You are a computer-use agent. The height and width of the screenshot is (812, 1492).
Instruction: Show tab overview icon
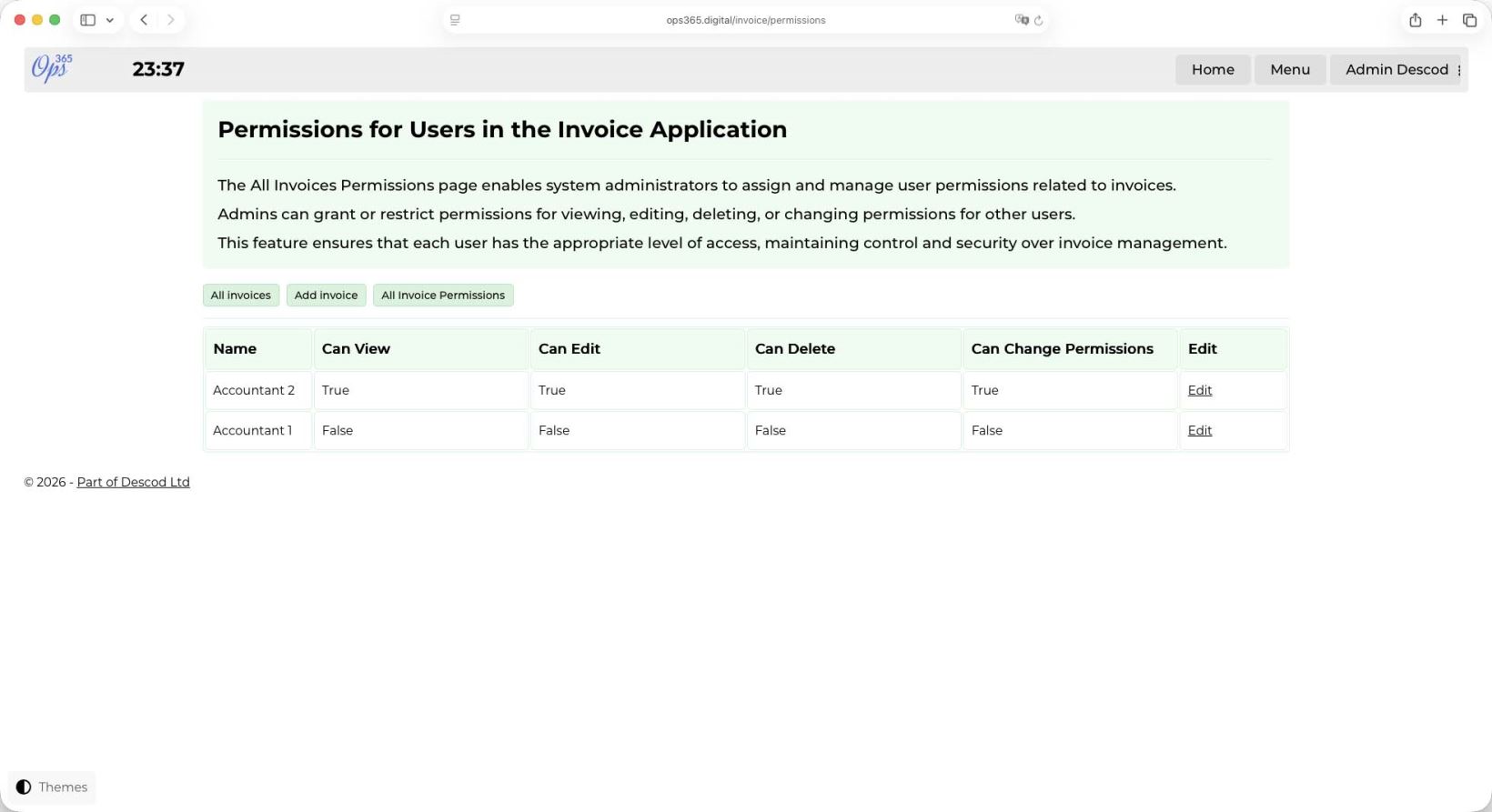(x=1469, y=20)
